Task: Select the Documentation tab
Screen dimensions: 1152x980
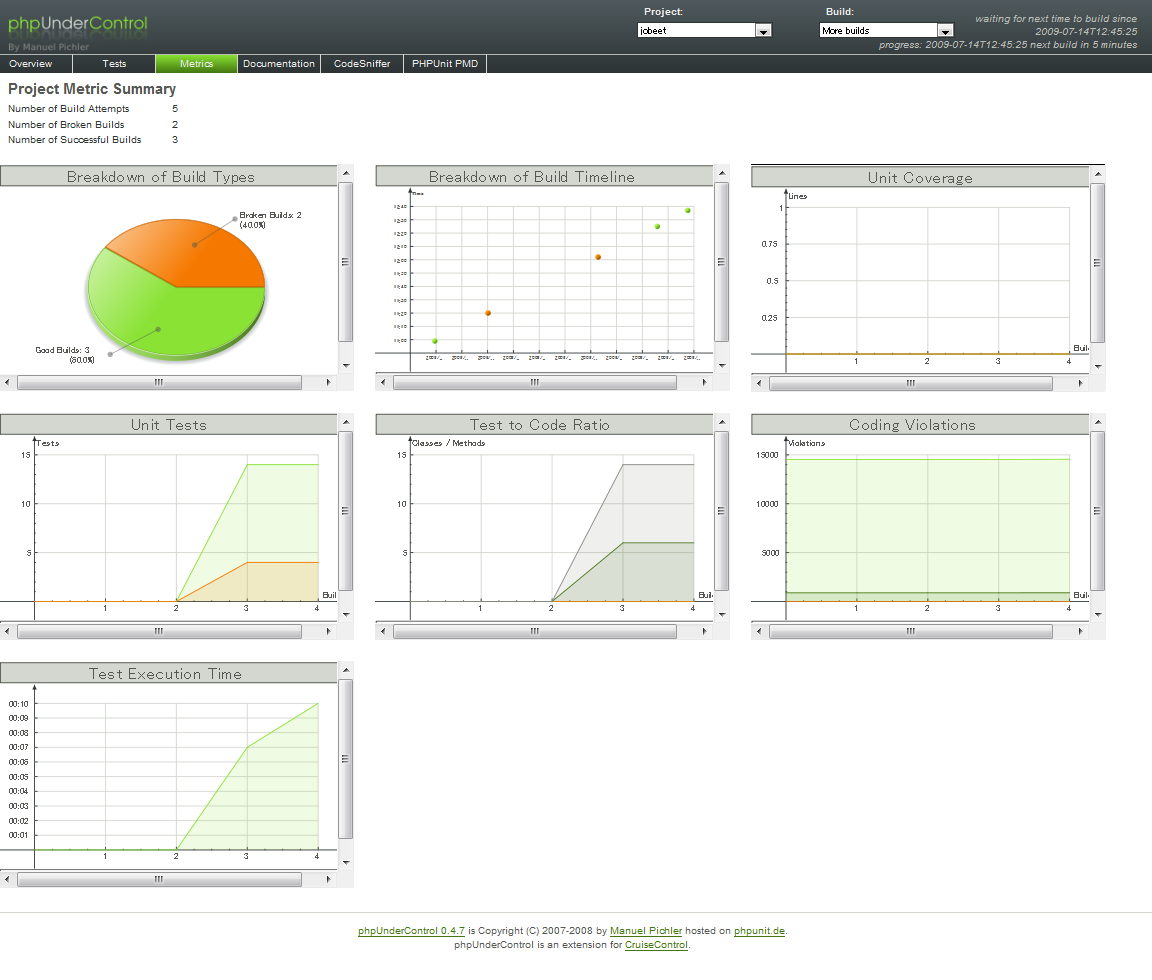Action: pos(278,64)
